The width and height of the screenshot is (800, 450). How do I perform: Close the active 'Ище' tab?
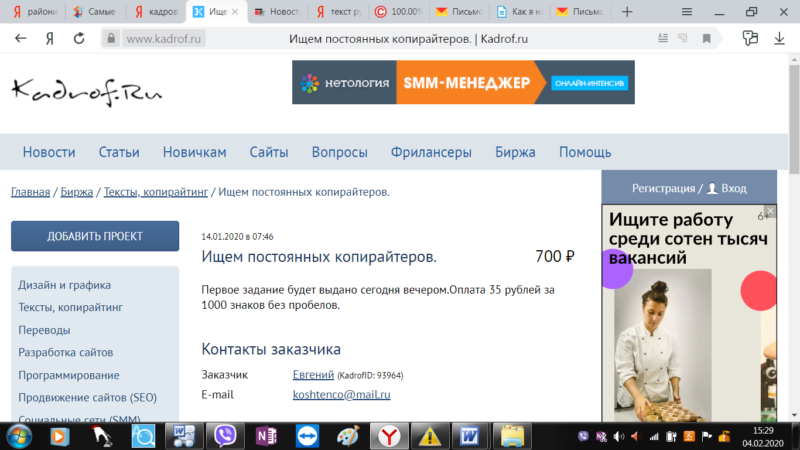coord(235,12)
